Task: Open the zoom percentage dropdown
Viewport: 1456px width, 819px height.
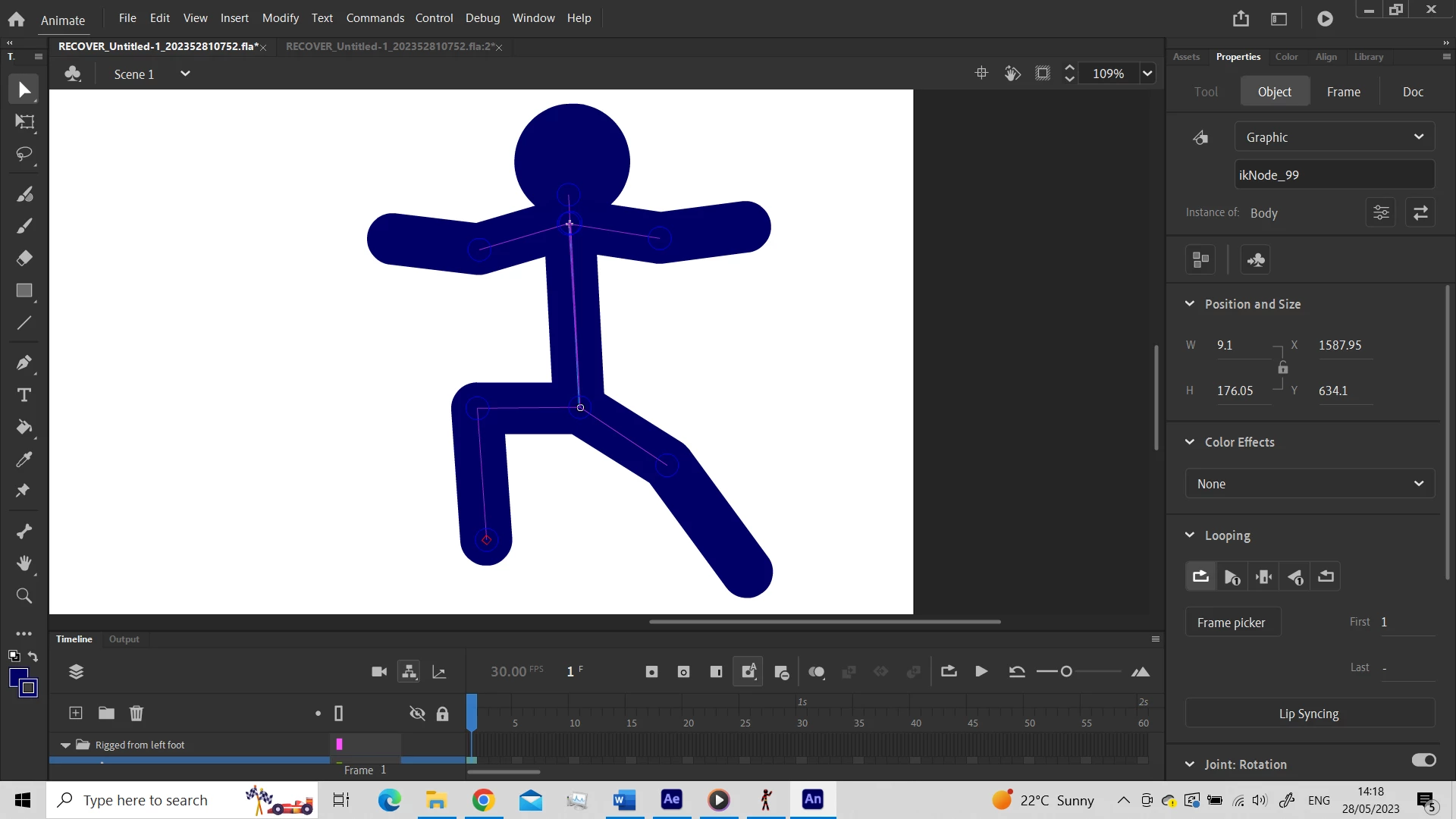Action: [x=1147, y=74]
